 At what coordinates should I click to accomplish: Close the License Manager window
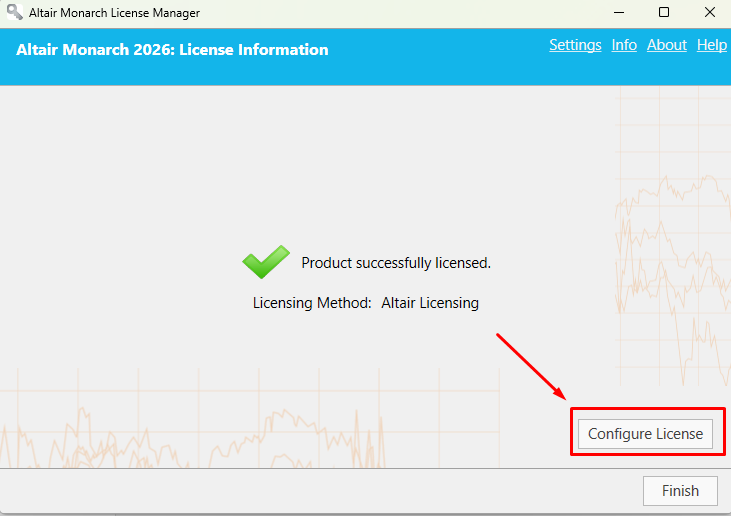click(710, 13)
